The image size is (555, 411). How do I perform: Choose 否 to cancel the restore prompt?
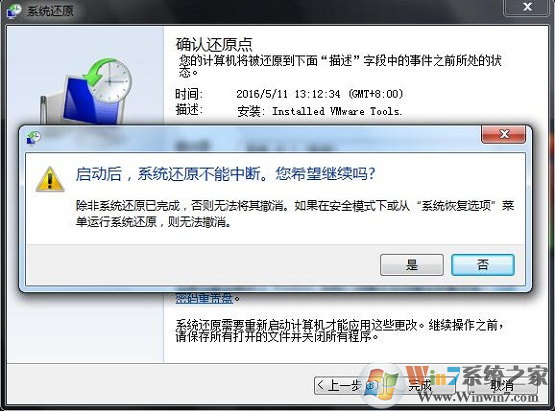pyautogui.click(x=483, y=265)
